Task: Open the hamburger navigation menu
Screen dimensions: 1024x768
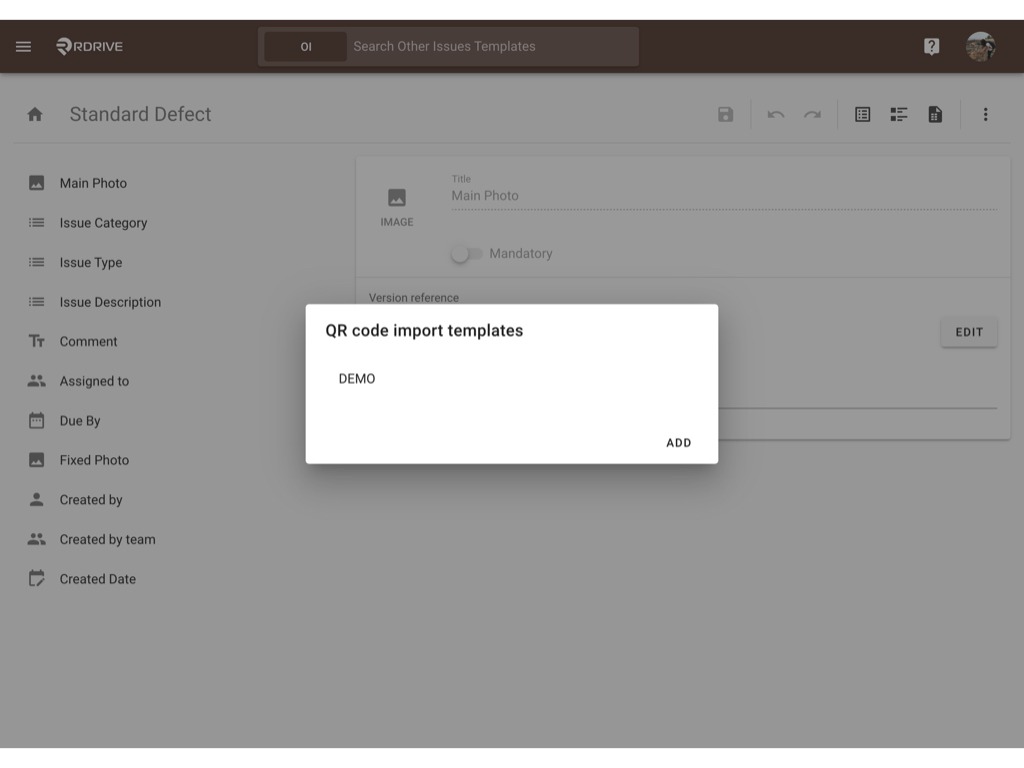Action: (24, 46)
